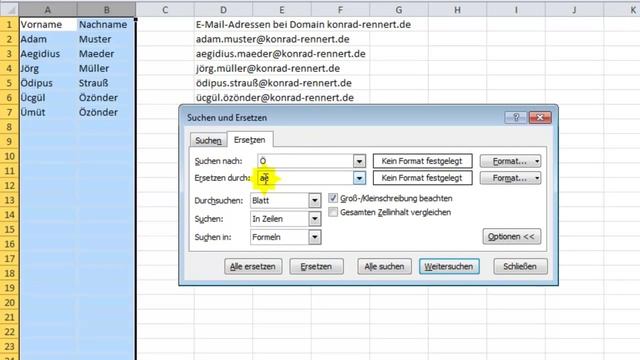Click the Schließen button
This screenshot has width=640, height=360.
520,267
